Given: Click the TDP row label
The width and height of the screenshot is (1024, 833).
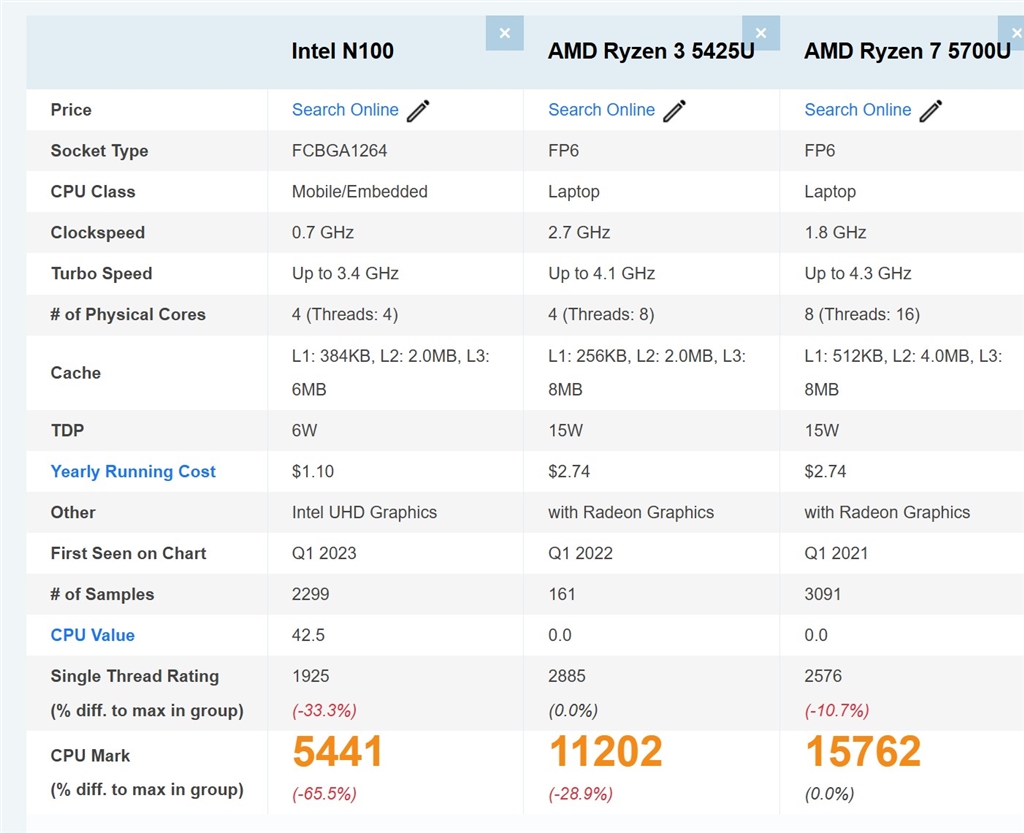Looking at the screenshot, I should coord(67,430).
